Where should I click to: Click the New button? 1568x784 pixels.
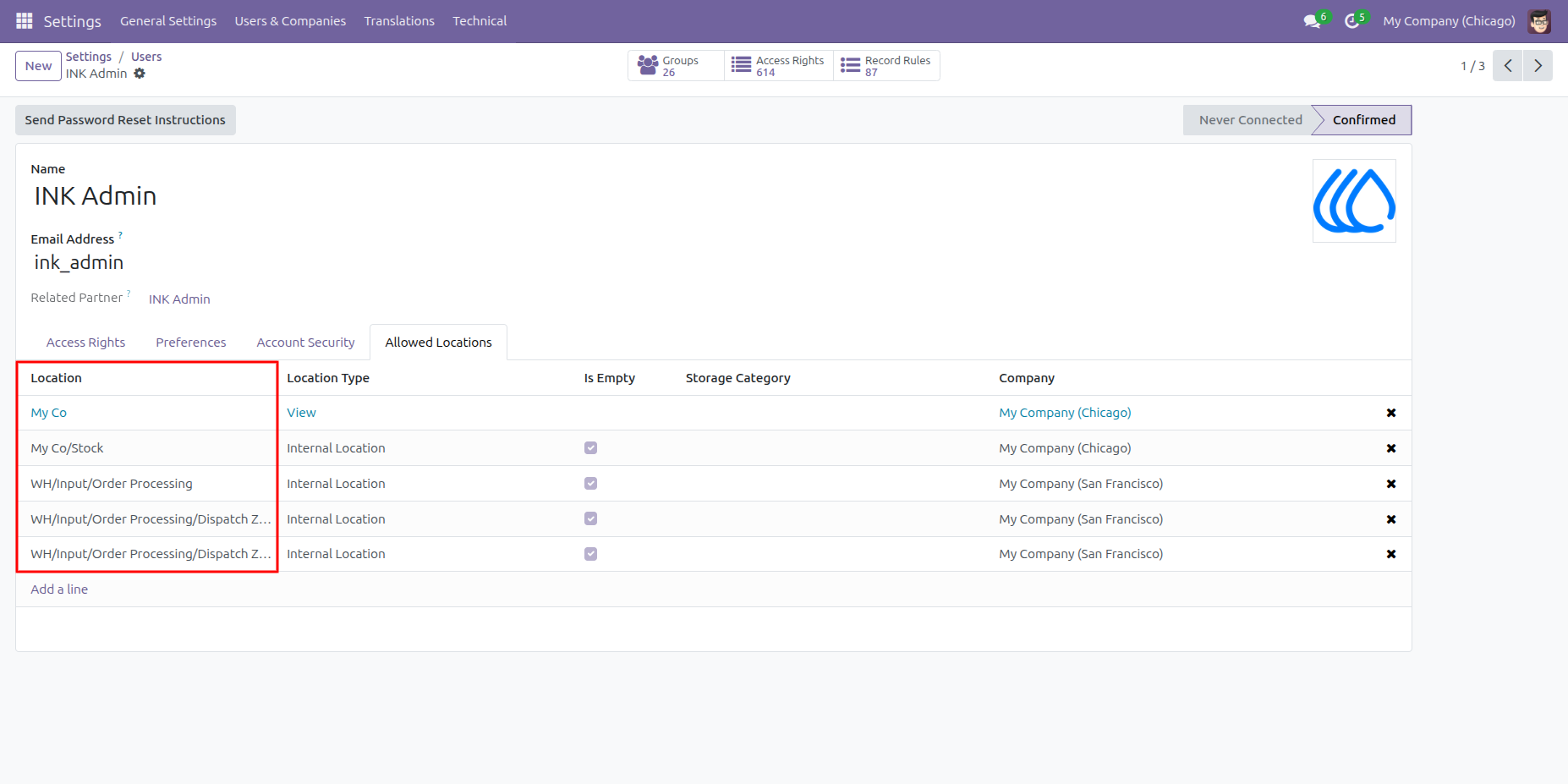tap(38, 66)
